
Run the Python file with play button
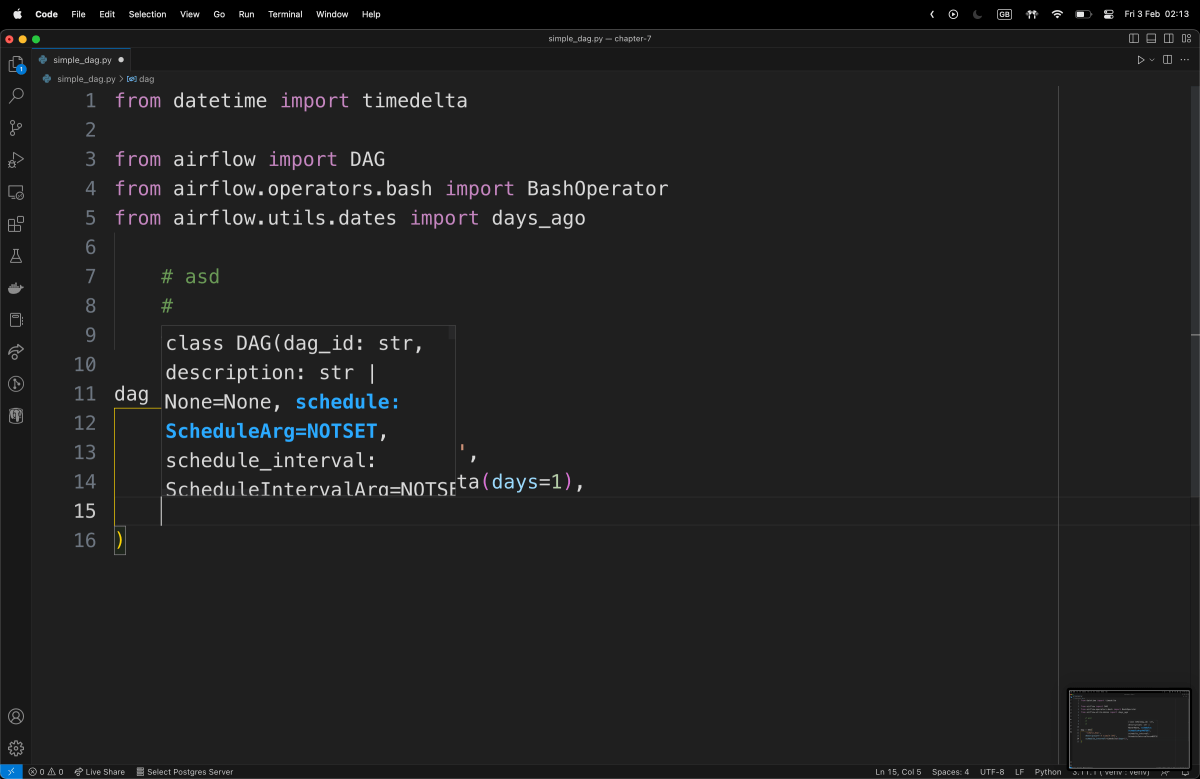point(1140,60)
